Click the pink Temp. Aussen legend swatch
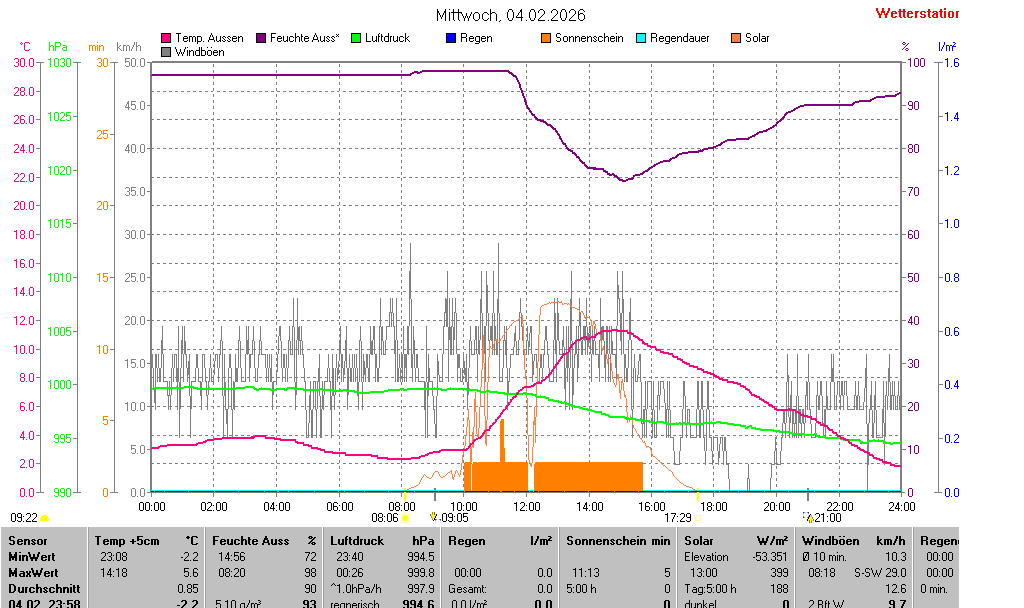Screen dimensions: 1024x608 [166, 38]
